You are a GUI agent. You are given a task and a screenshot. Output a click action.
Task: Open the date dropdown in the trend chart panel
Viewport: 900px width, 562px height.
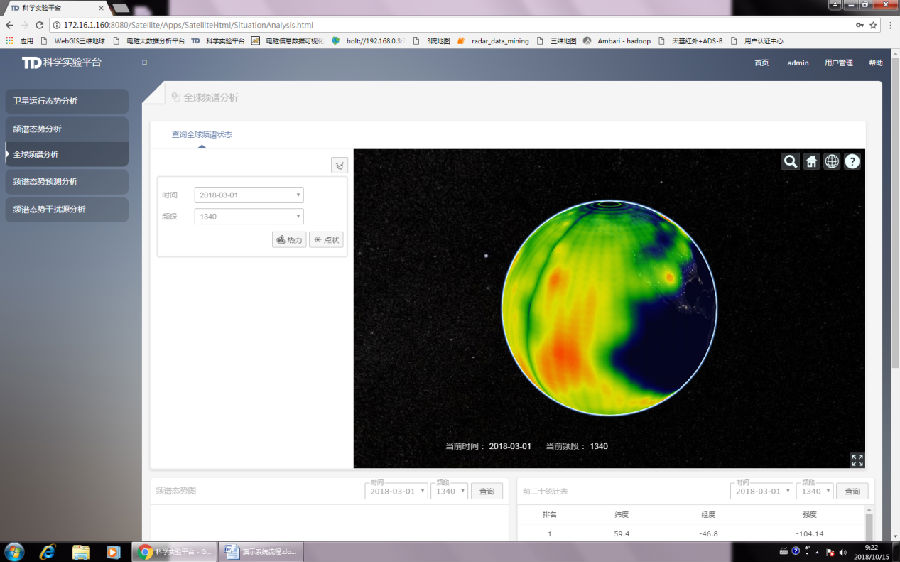[x=397, y=491]
